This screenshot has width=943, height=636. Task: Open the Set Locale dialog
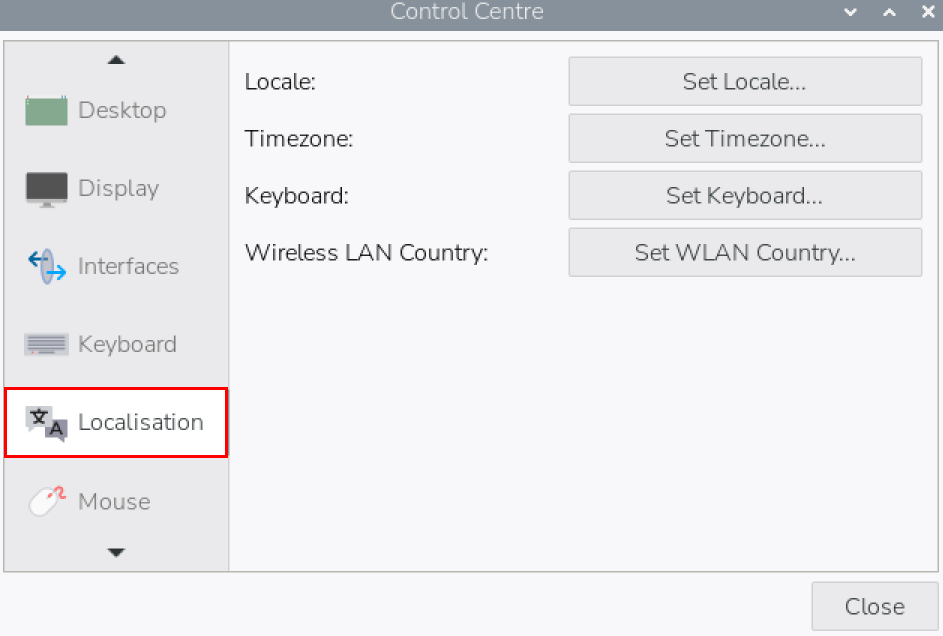[x=744, y=82]
